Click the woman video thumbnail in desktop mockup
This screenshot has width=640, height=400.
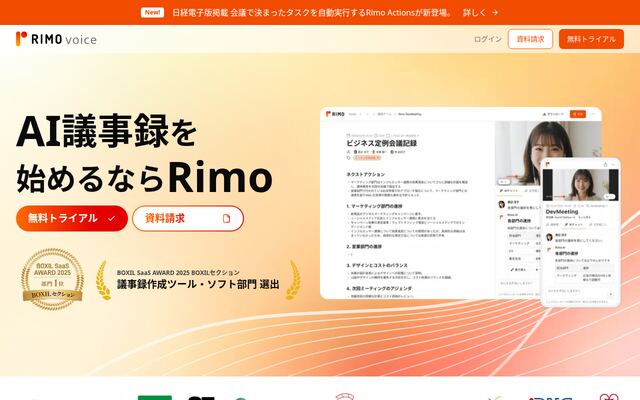click(x=548, y=153)
